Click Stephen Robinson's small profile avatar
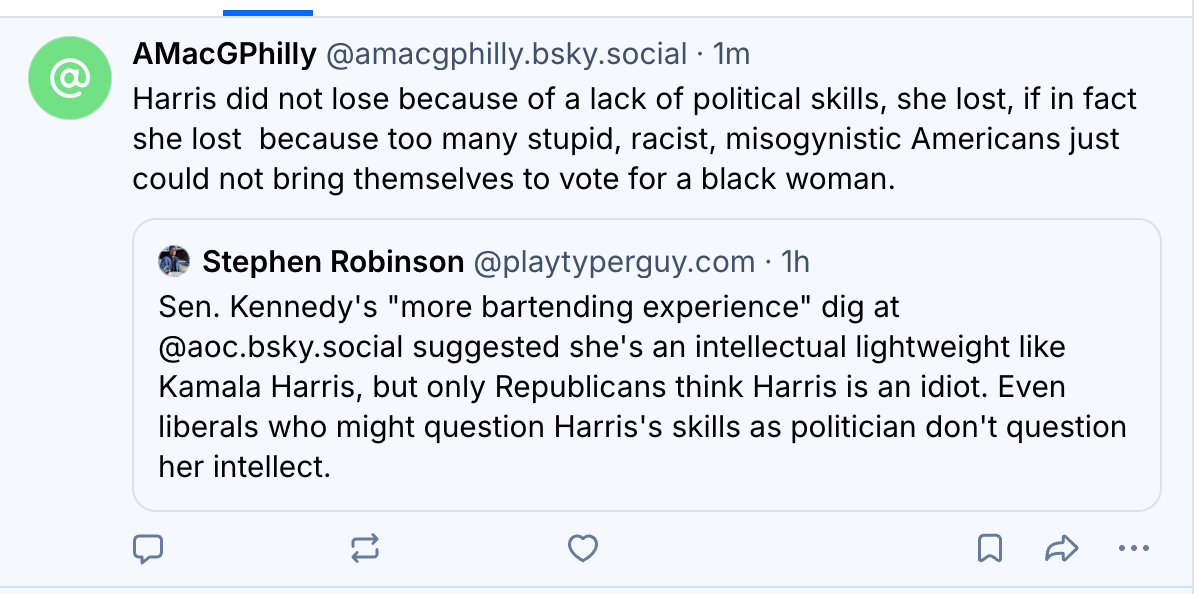Image resolution: width=1194 pixels, height=594 pixels. coord(174,262)
